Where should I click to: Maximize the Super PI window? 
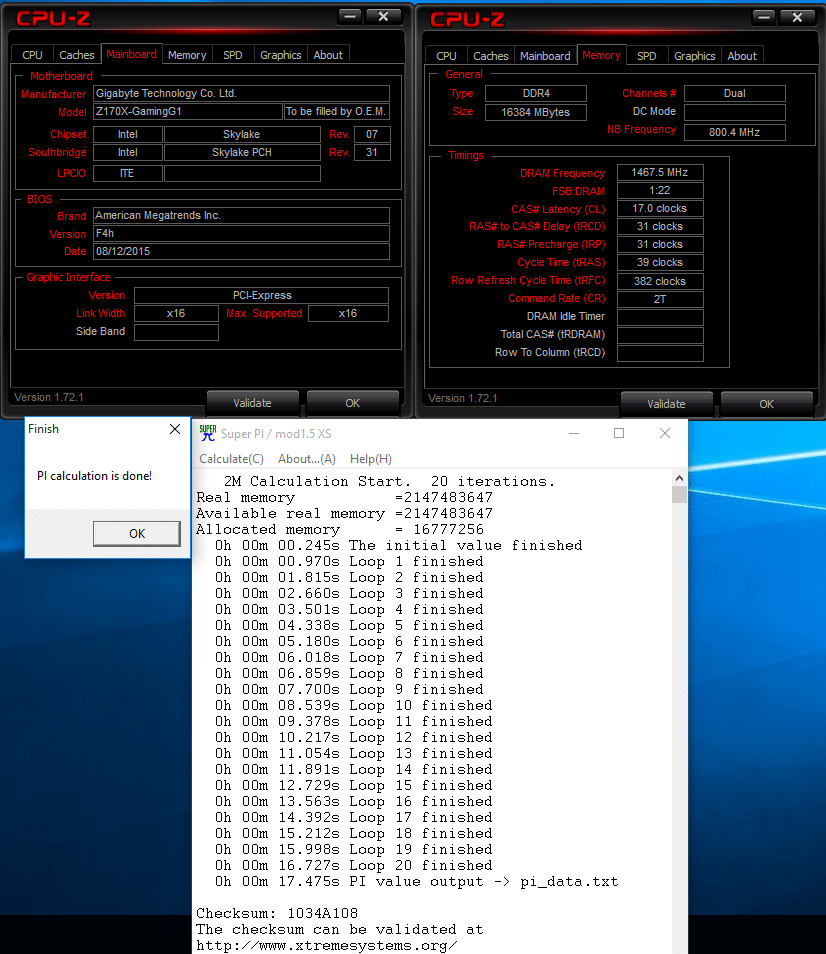[x=619, y=433]
